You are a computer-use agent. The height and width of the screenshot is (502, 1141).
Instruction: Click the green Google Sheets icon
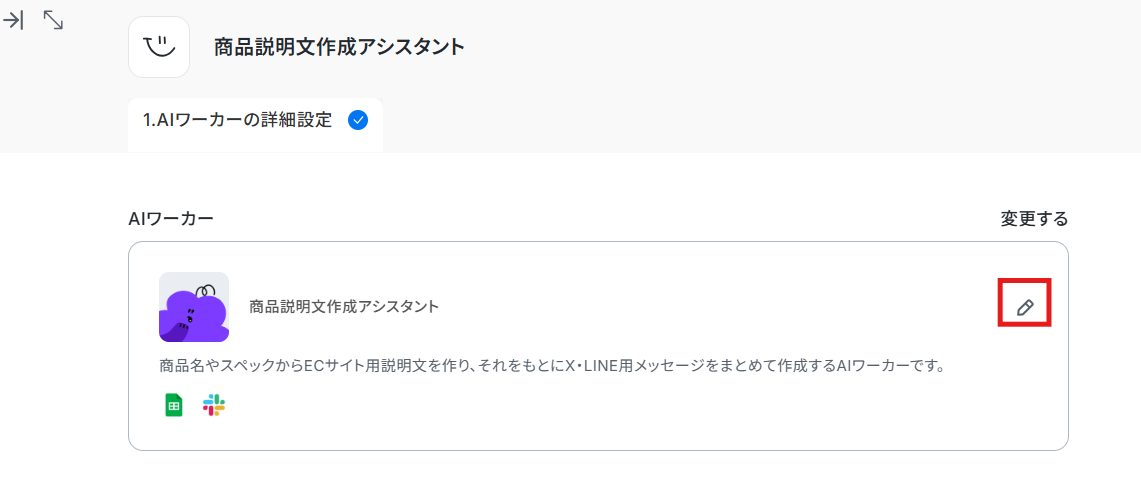pyautogui.click(x=174, y=405)
